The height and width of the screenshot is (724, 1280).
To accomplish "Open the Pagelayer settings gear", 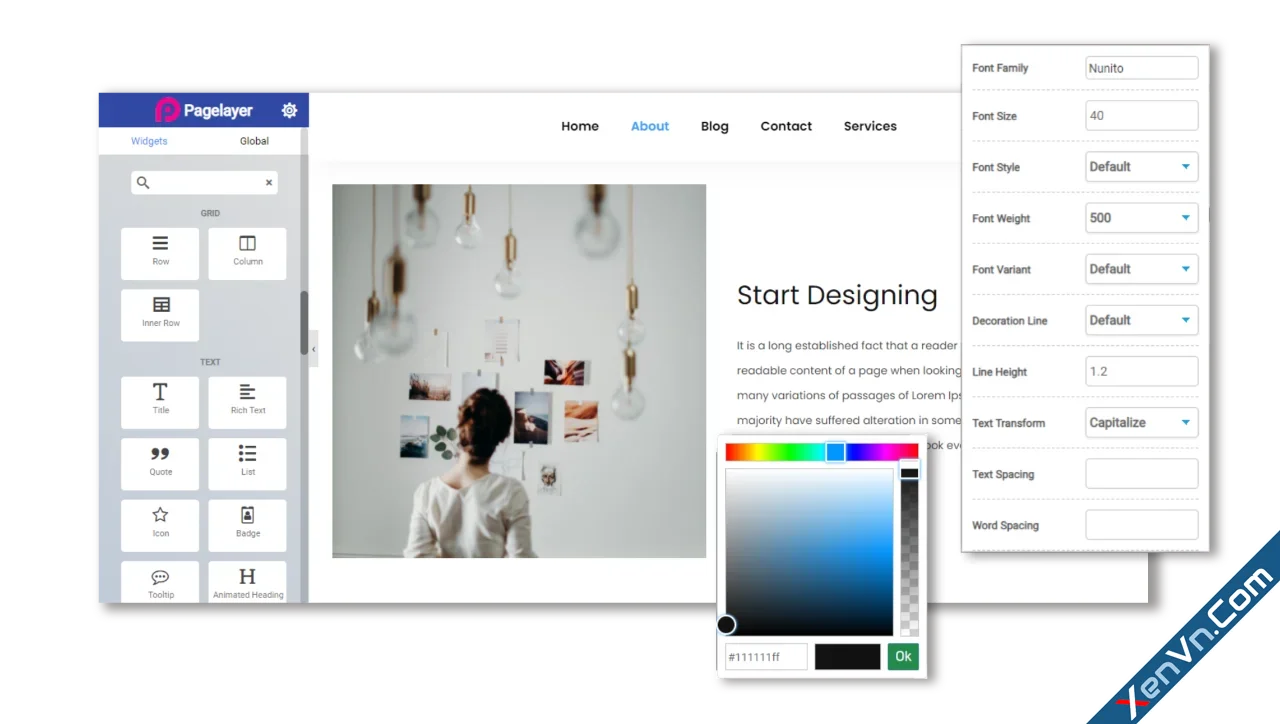I will click(289, 110).
